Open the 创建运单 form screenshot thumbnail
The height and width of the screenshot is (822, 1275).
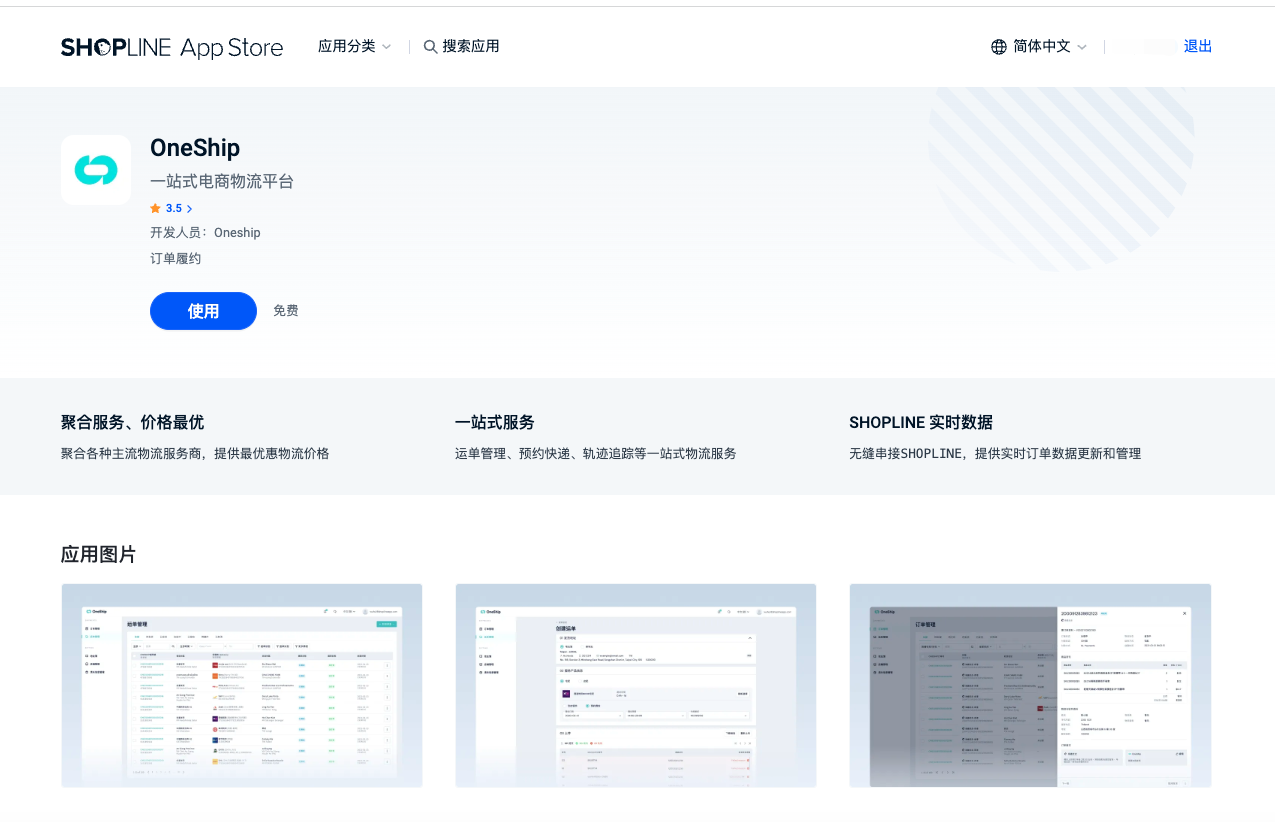coord(636,686)
